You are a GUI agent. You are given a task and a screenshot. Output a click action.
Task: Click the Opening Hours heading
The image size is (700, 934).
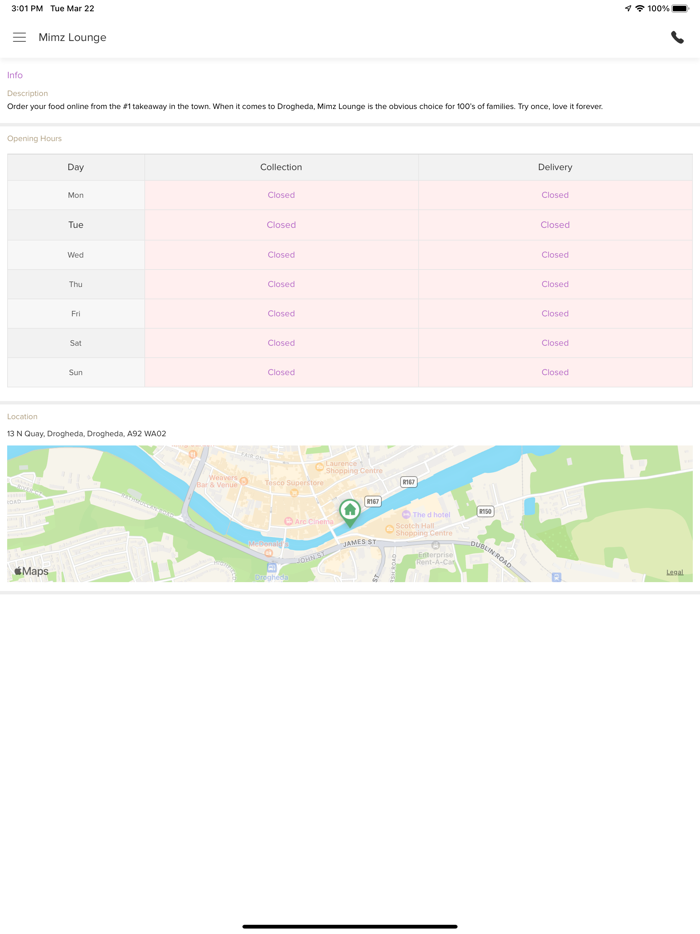coord(35,139)
